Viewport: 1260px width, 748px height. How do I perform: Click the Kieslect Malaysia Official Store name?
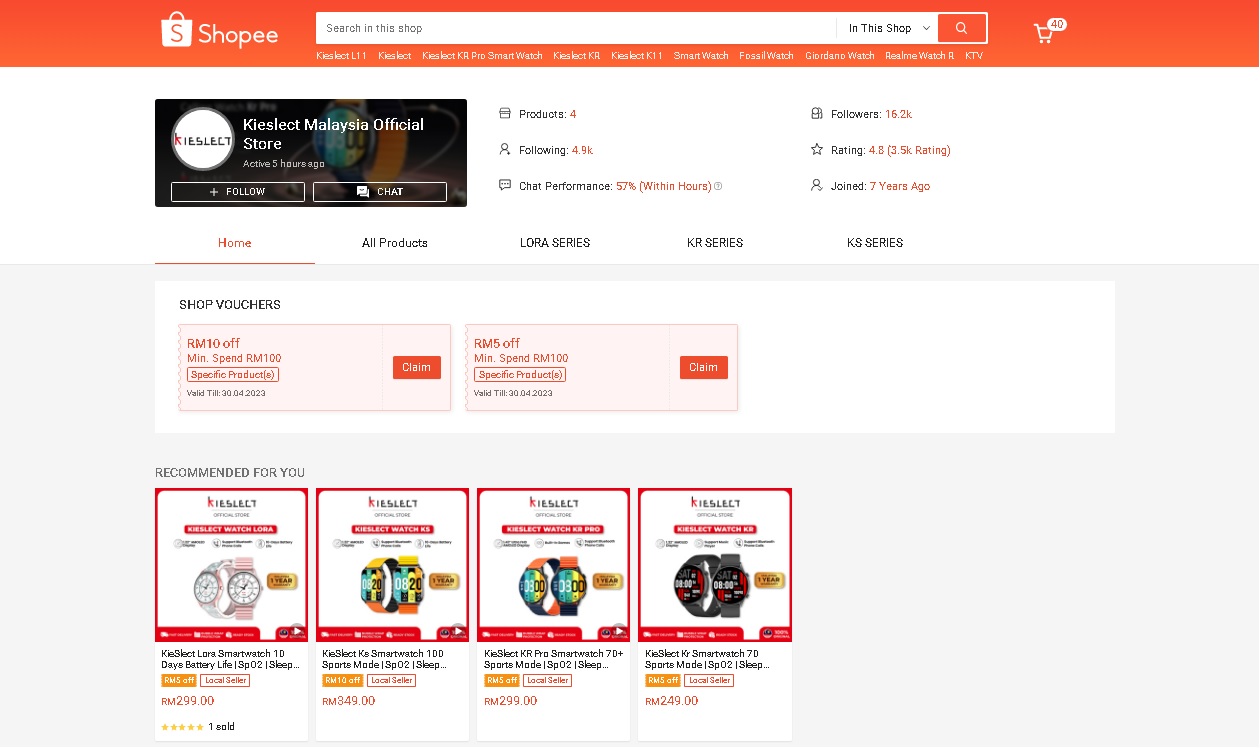tap(334, 134)
